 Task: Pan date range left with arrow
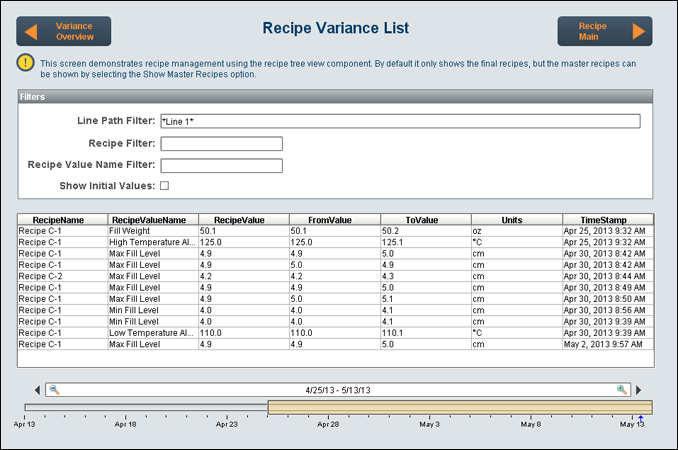[x=38, y=390]
